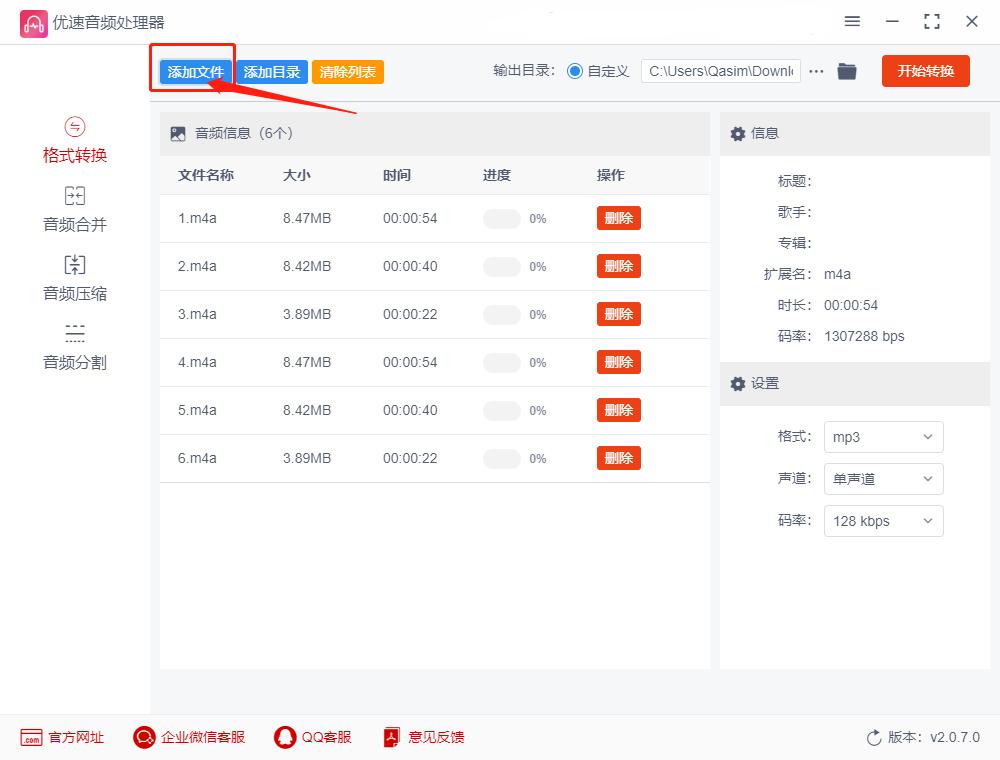This screenshot has width=1000, height=760.
Task: Click the folder icon next to output path
Action: click(x=846, y=71)
